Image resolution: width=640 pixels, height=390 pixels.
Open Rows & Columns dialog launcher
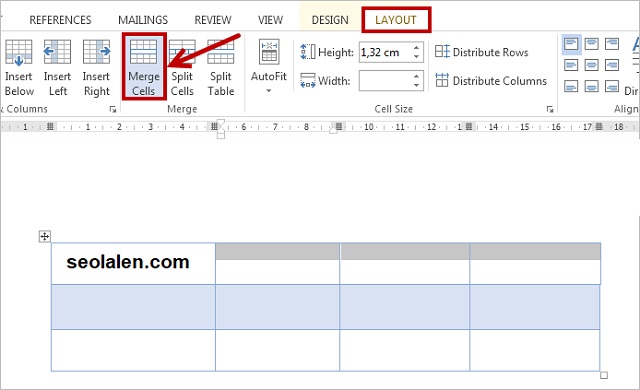pyautogui.click(x=113, y=109)
